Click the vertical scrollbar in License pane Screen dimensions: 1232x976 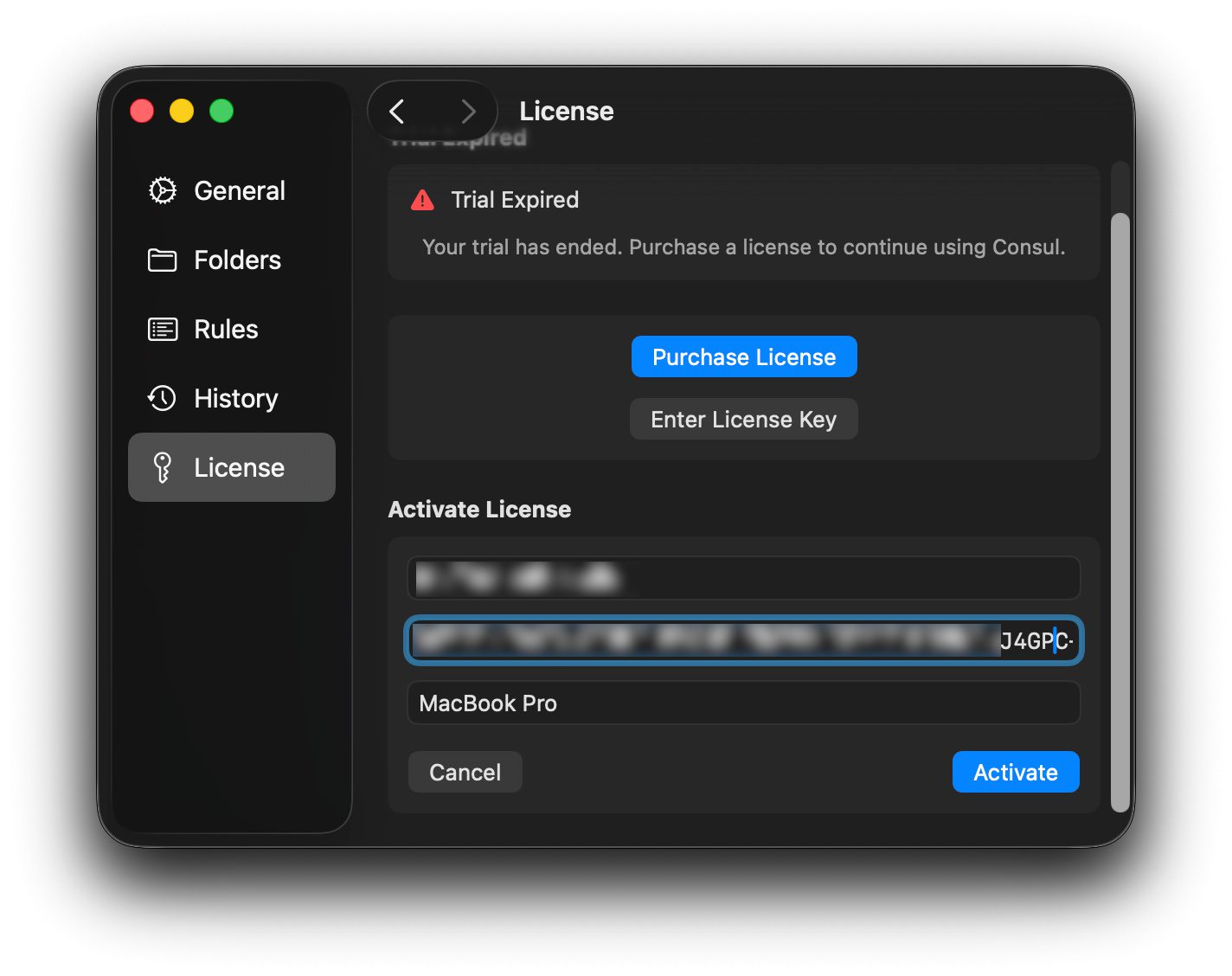coord(1120,512)
